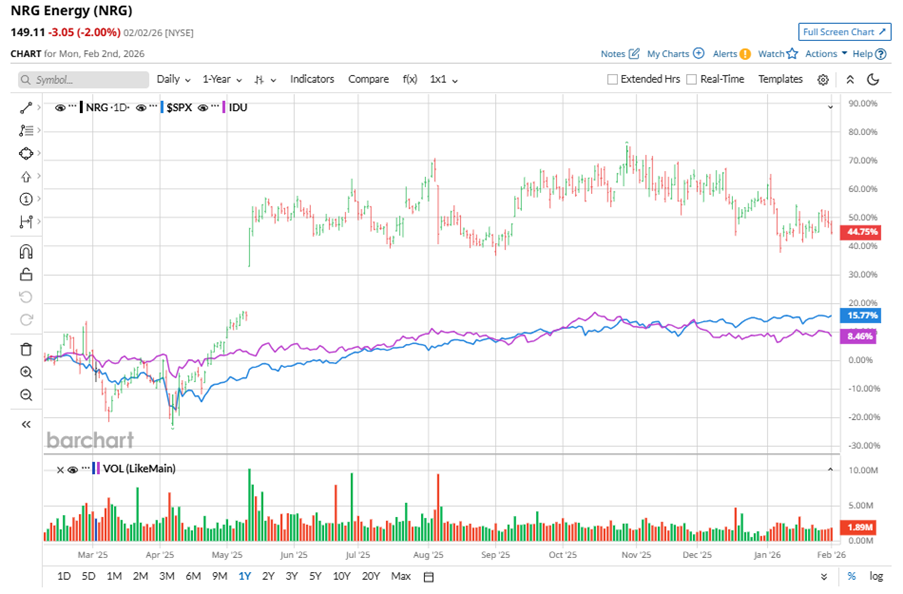Screen dimensions: 903x594
Task: Select the trend line drawing tool
Action: [26, 108]
